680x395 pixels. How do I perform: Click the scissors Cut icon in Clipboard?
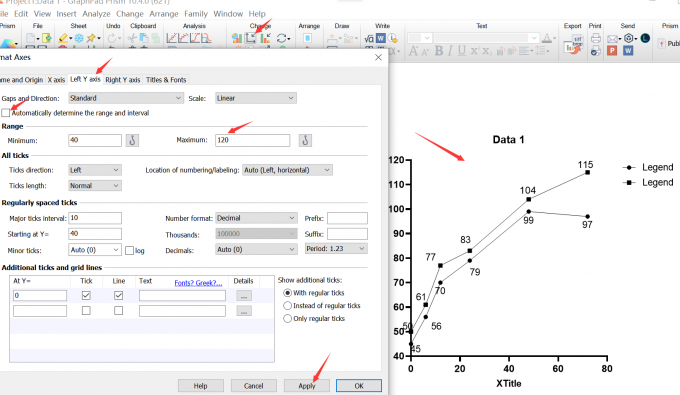pos(132,39)
